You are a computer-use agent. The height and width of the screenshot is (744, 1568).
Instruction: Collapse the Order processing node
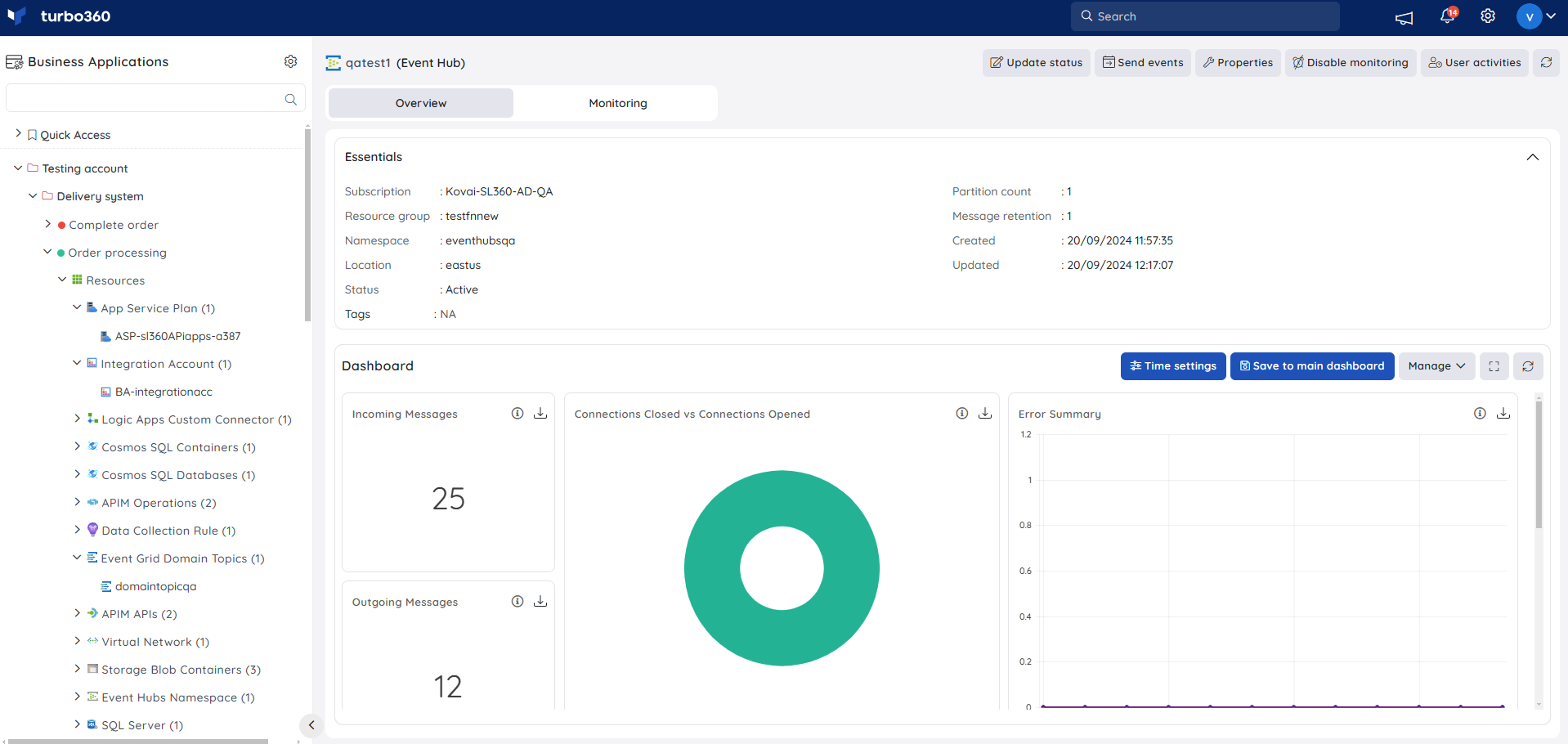(x=47, y=252)
